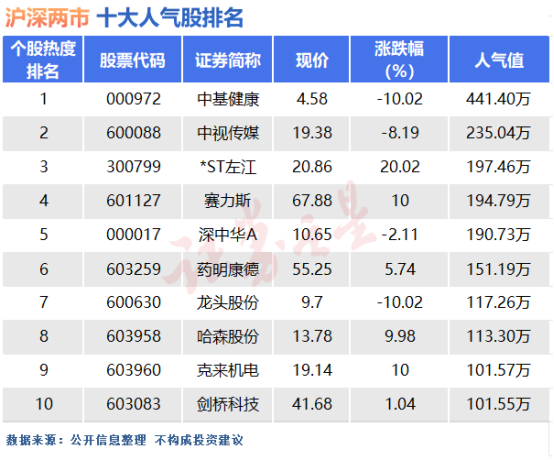Image resolution: width=554 pixels, height=460 pixels.
Task: Click popularity value 190.73万
Action: 498,235
